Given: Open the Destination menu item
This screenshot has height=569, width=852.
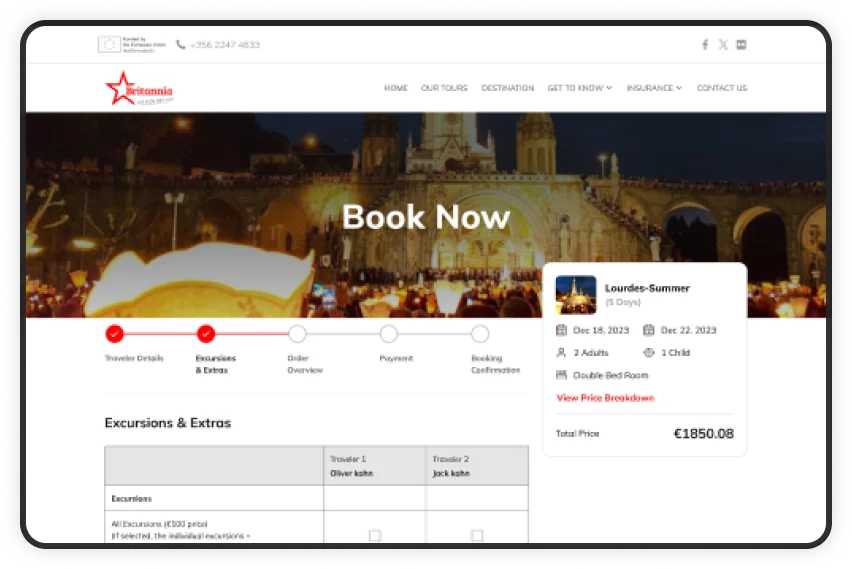Looking at the screenshot, I should coord(507,88).
